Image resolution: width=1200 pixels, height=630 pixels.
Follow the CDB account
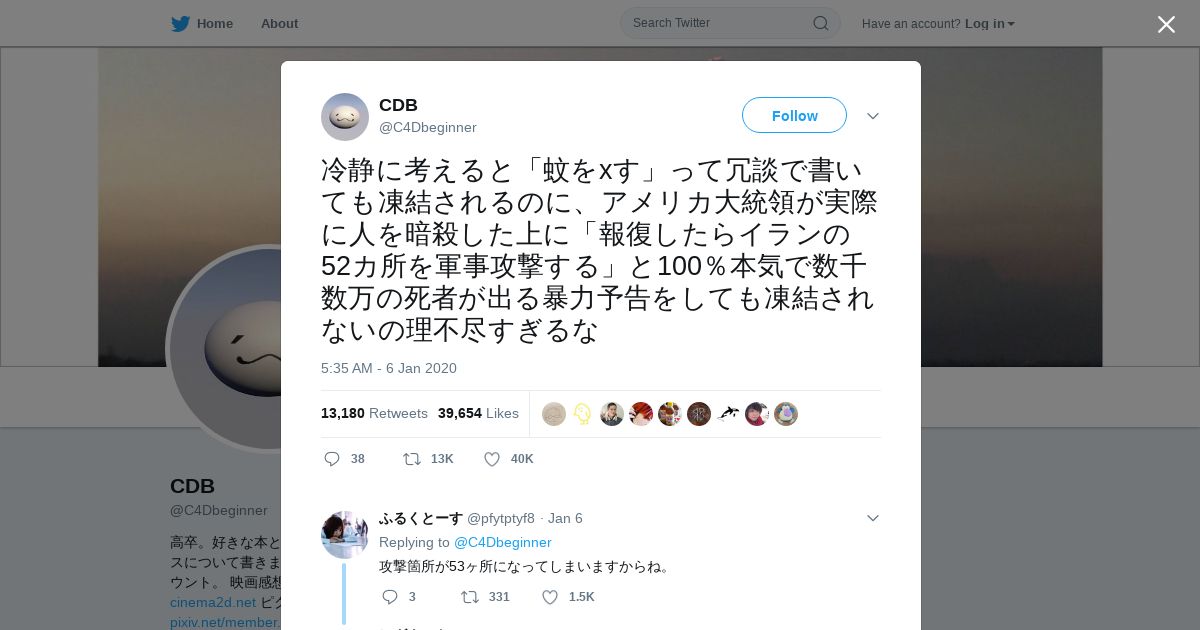click(x=794, y=115)
